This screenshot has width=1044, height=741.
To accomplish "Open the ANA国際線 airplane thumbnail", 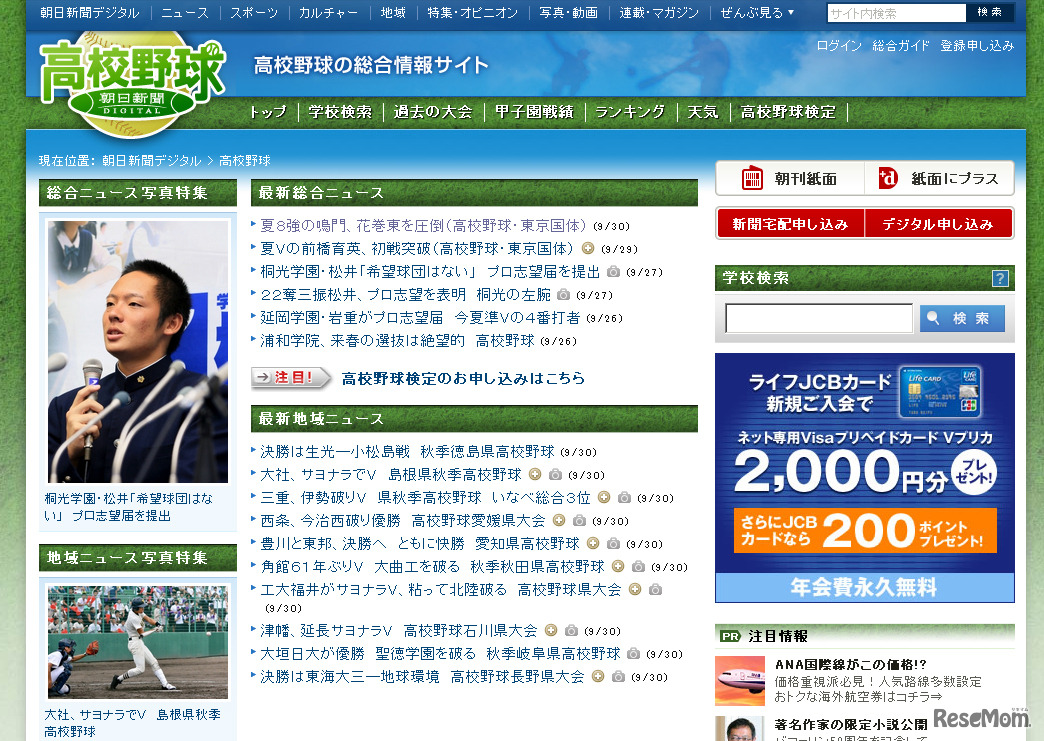I will pyautogui.click(x=740, y=681).
